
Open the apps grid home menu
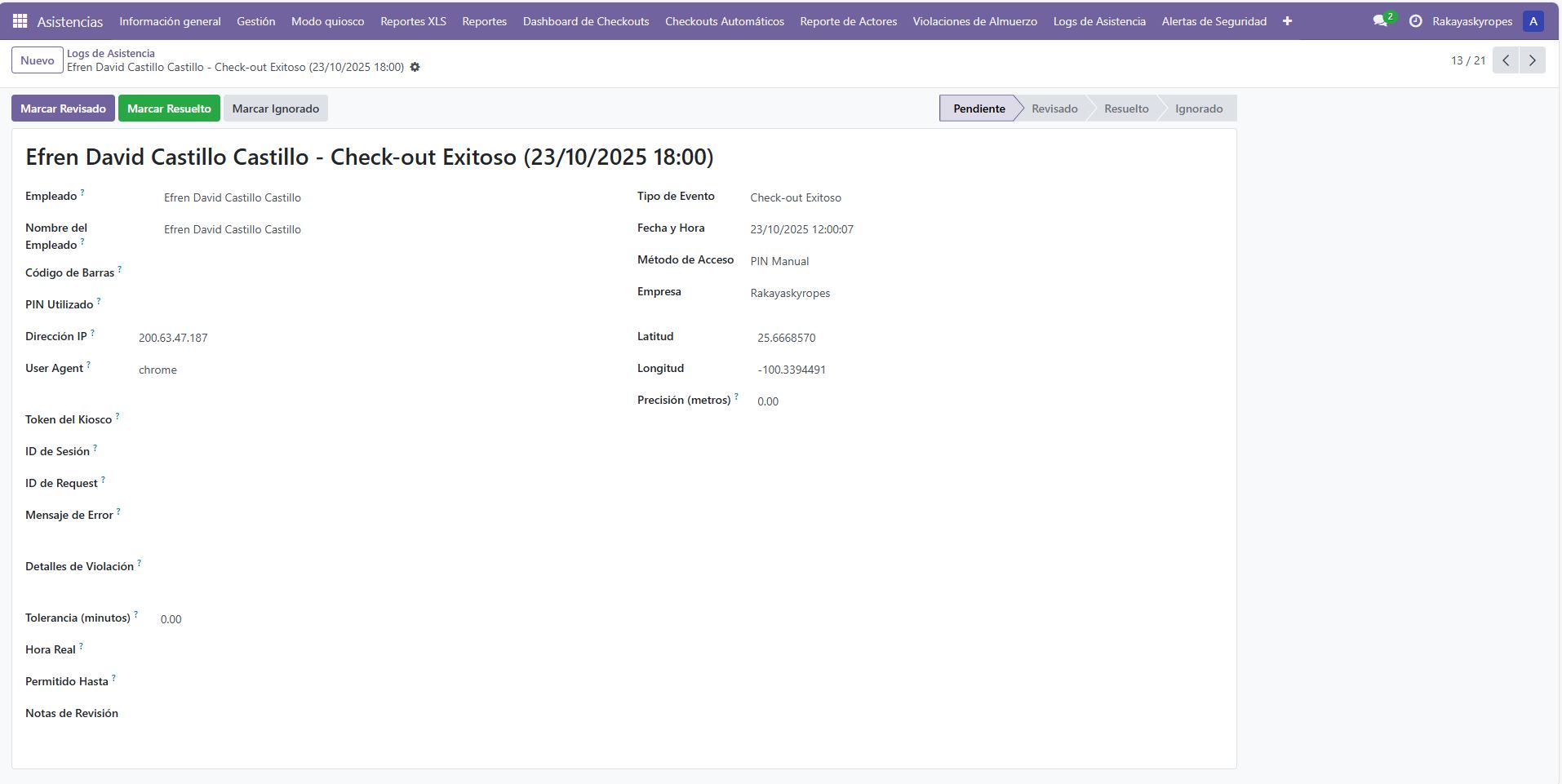(x=20, y=21)
